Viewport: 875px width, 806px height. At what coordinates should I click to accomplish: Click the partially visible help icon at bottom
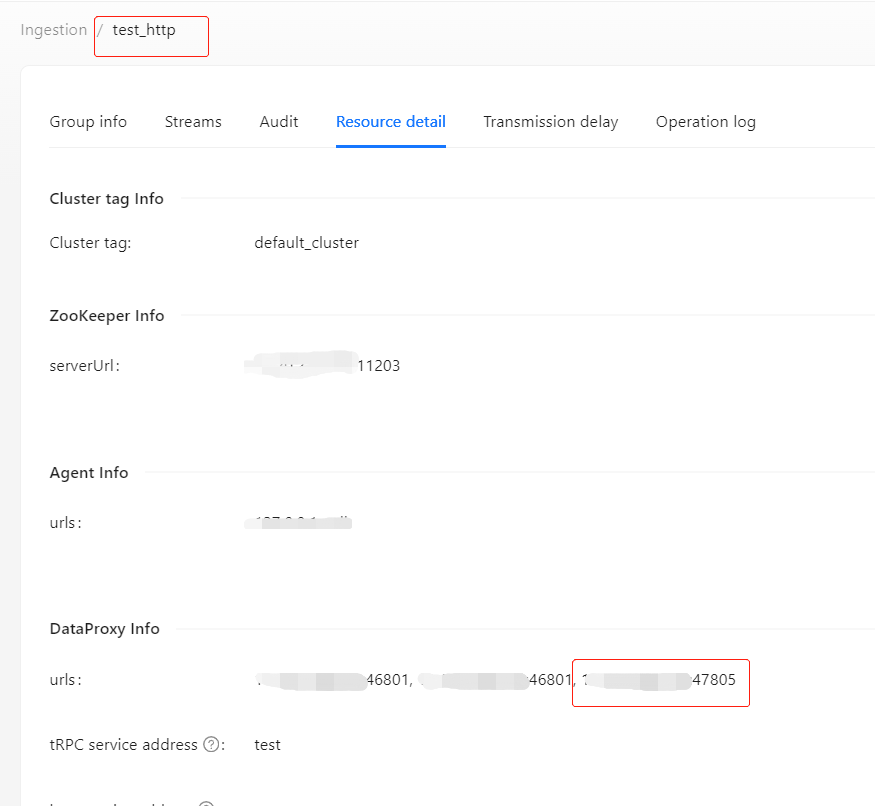(206, 803)
